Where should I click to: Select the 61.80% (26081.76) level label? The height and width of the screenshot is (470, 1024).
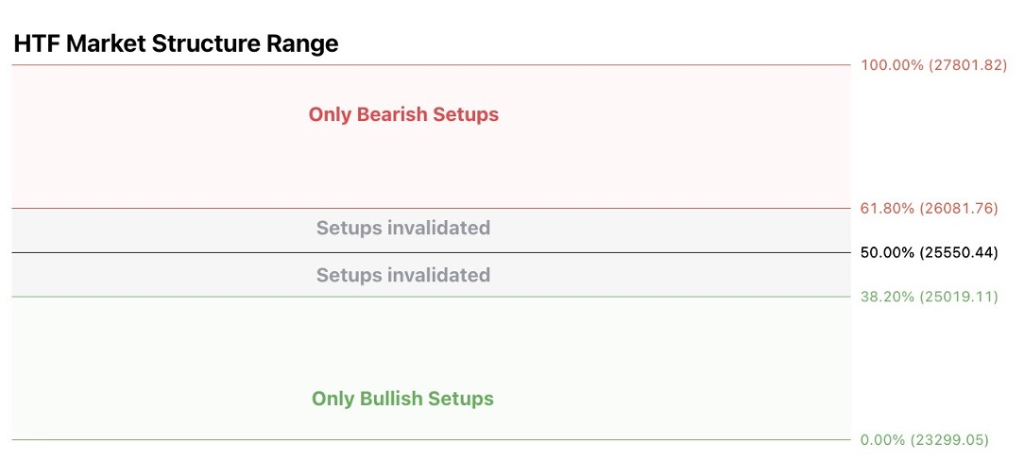click(929, 208)
